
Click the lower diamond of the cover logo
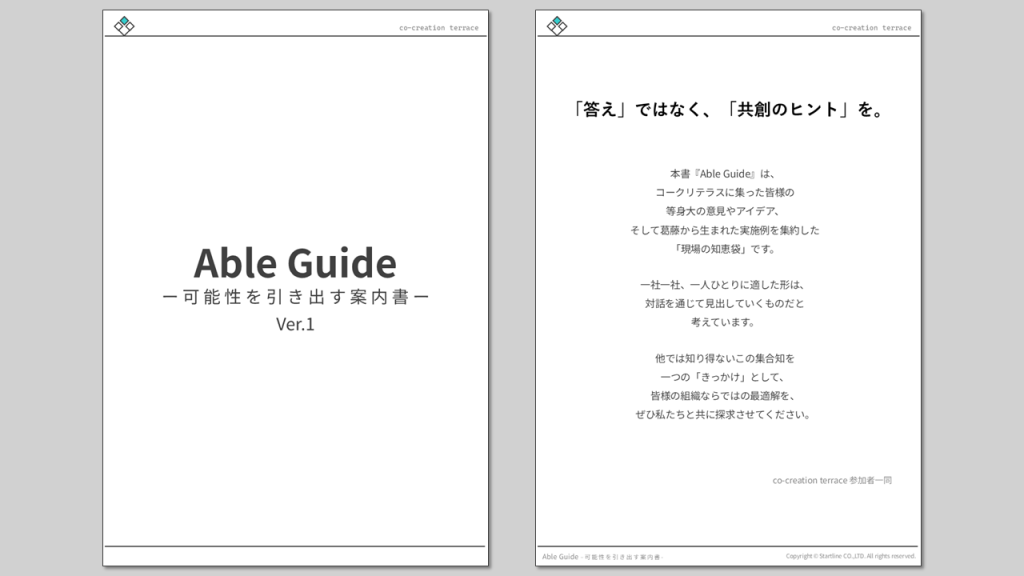[x=124, y=31]
